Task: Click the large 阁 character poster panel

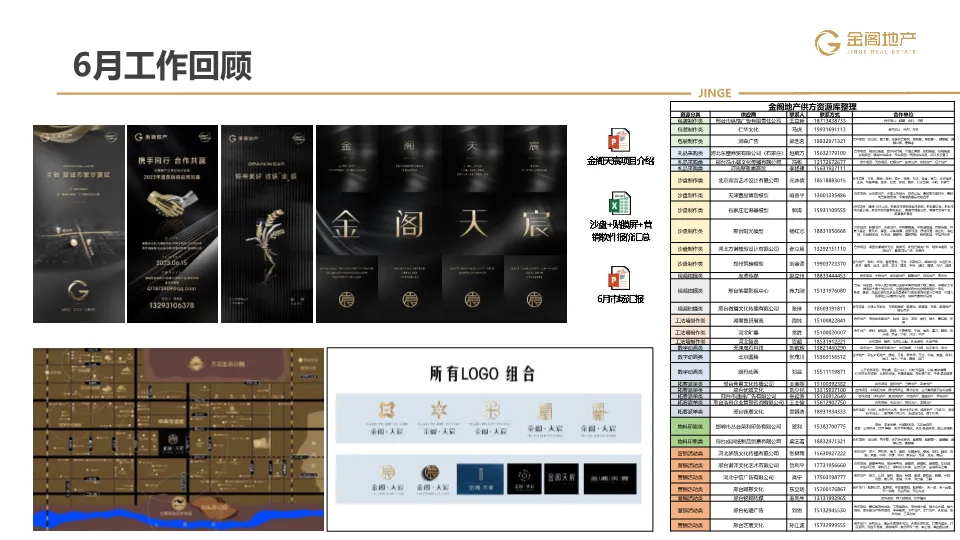Action: [x=409, y=224]
